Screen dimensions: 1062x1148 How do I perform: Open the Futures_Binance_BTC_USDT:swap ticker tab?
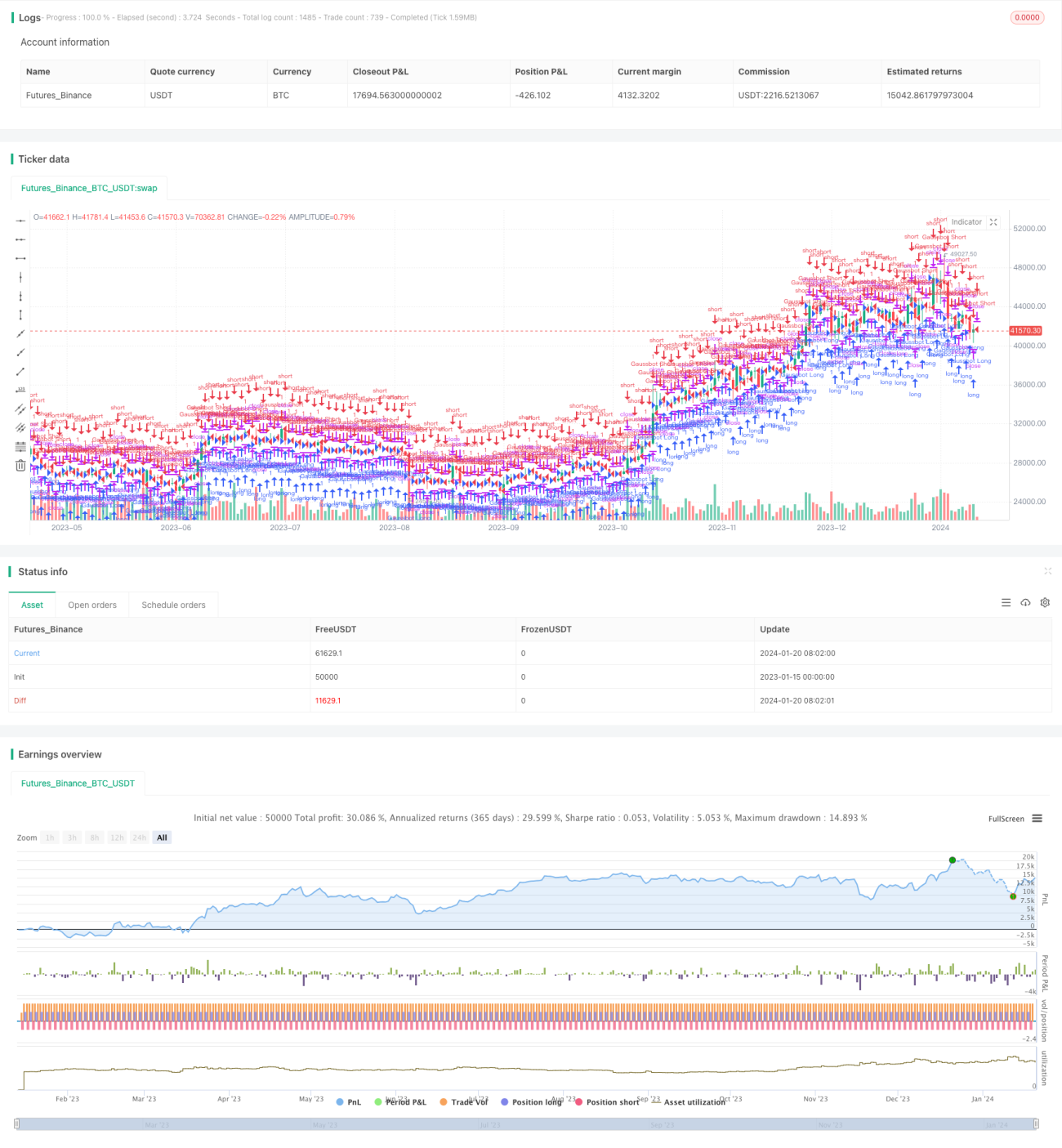click(89, 188)
